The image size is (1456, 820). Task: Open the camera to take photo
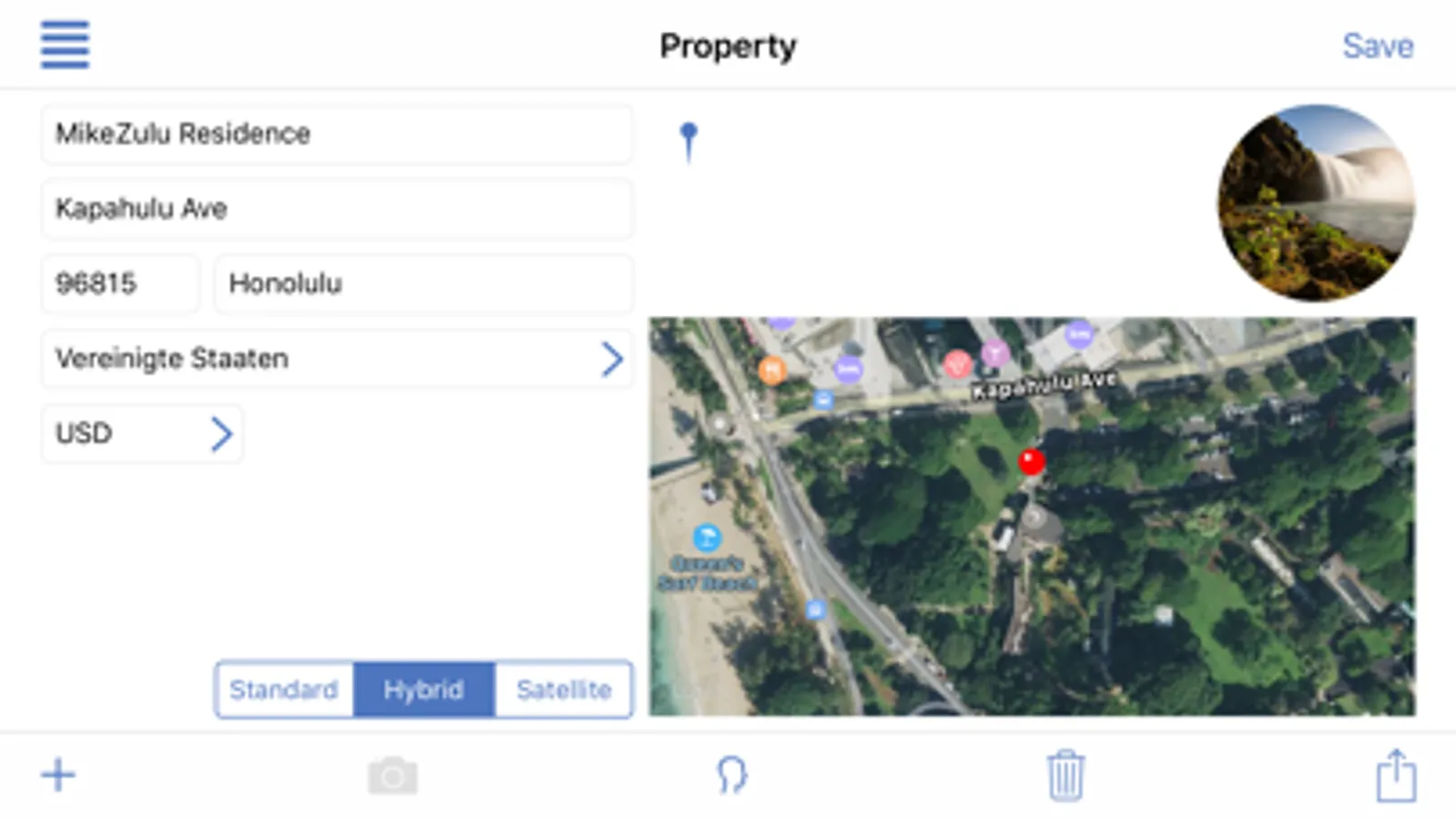coord(392,776)
